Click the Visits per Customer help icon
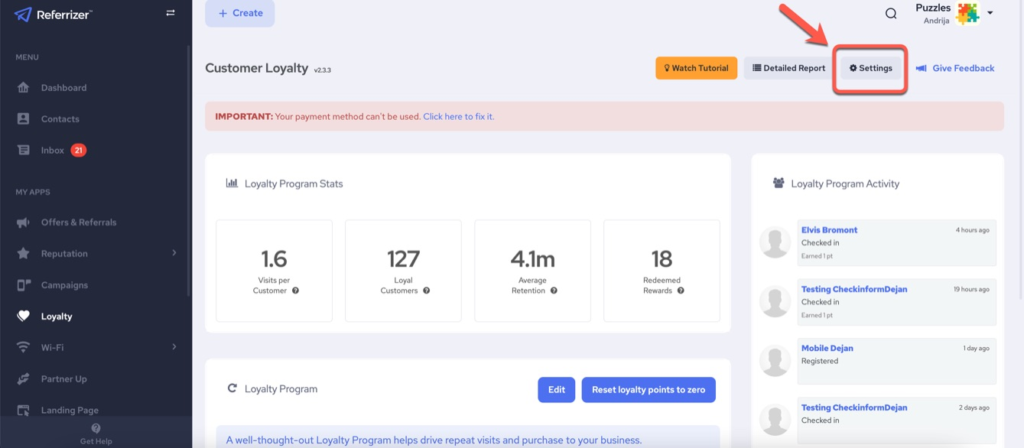Viewport: 1024px width, 448px height. [296, 291]
